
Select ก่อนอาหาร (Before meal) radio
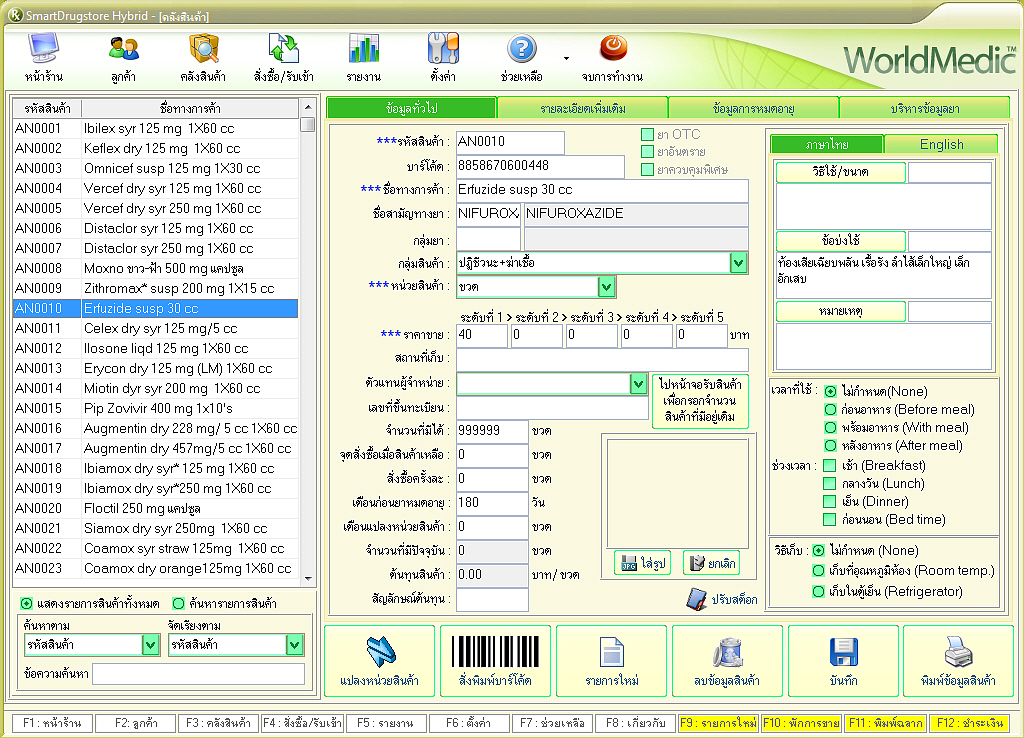830,409
